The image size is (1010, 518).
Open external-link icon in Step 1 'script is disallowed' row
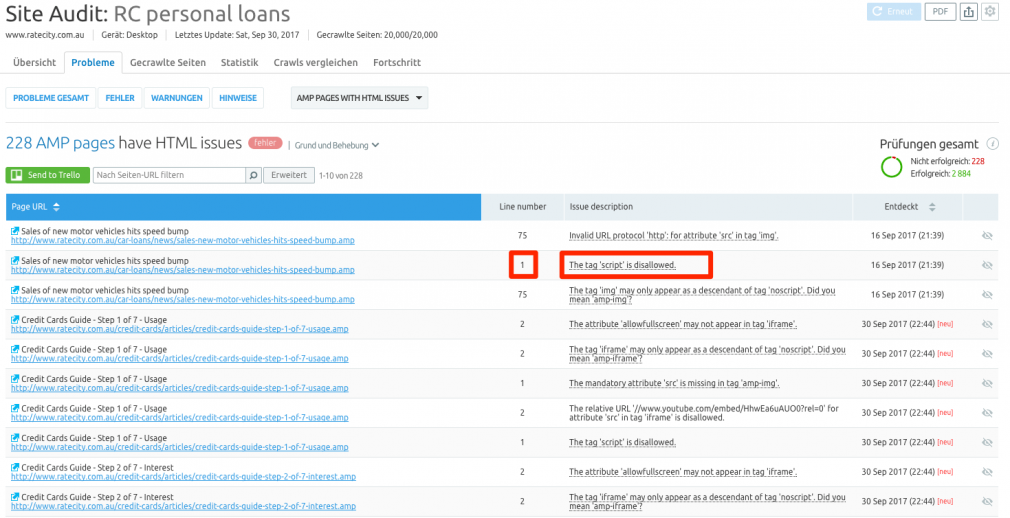15,438
